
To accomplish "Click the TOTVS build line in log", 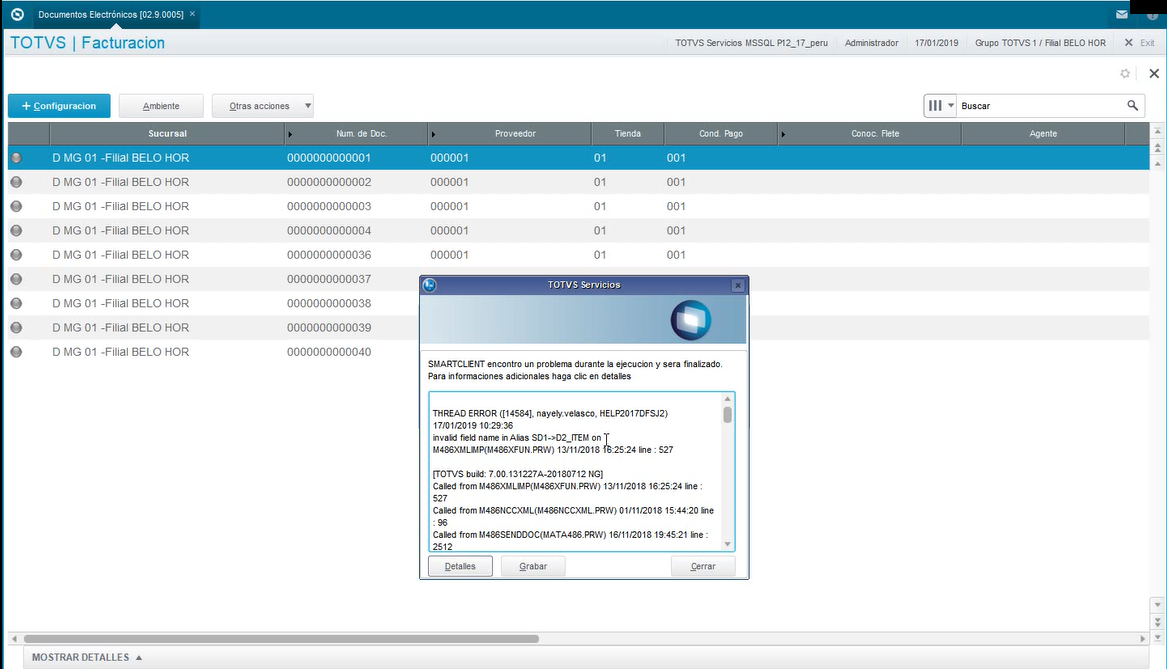I will point(517,474).
